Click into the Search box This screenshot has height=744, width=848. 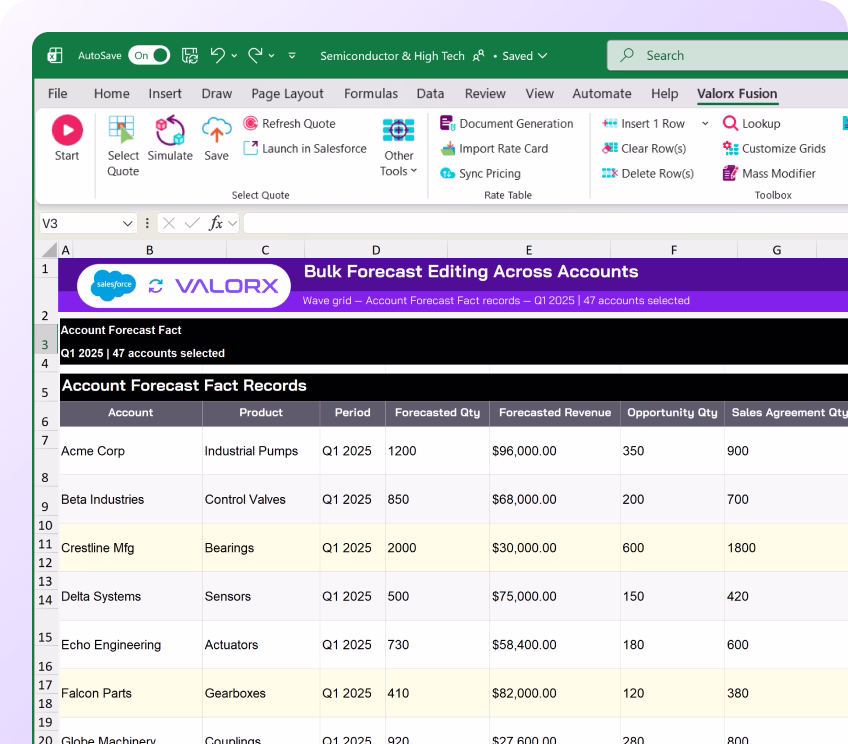click(x=727, y=55)
